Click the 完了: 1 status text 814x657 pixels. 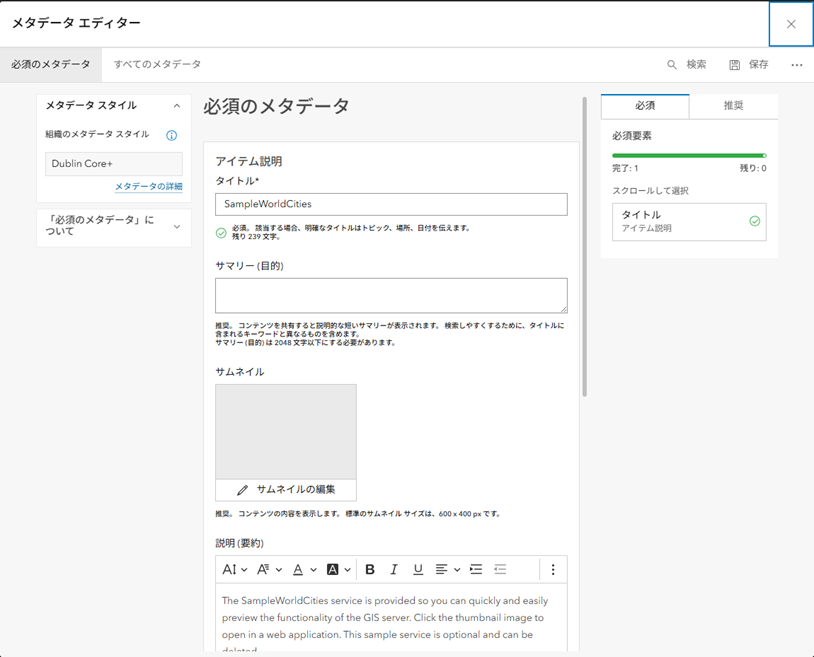coord(625,168)
